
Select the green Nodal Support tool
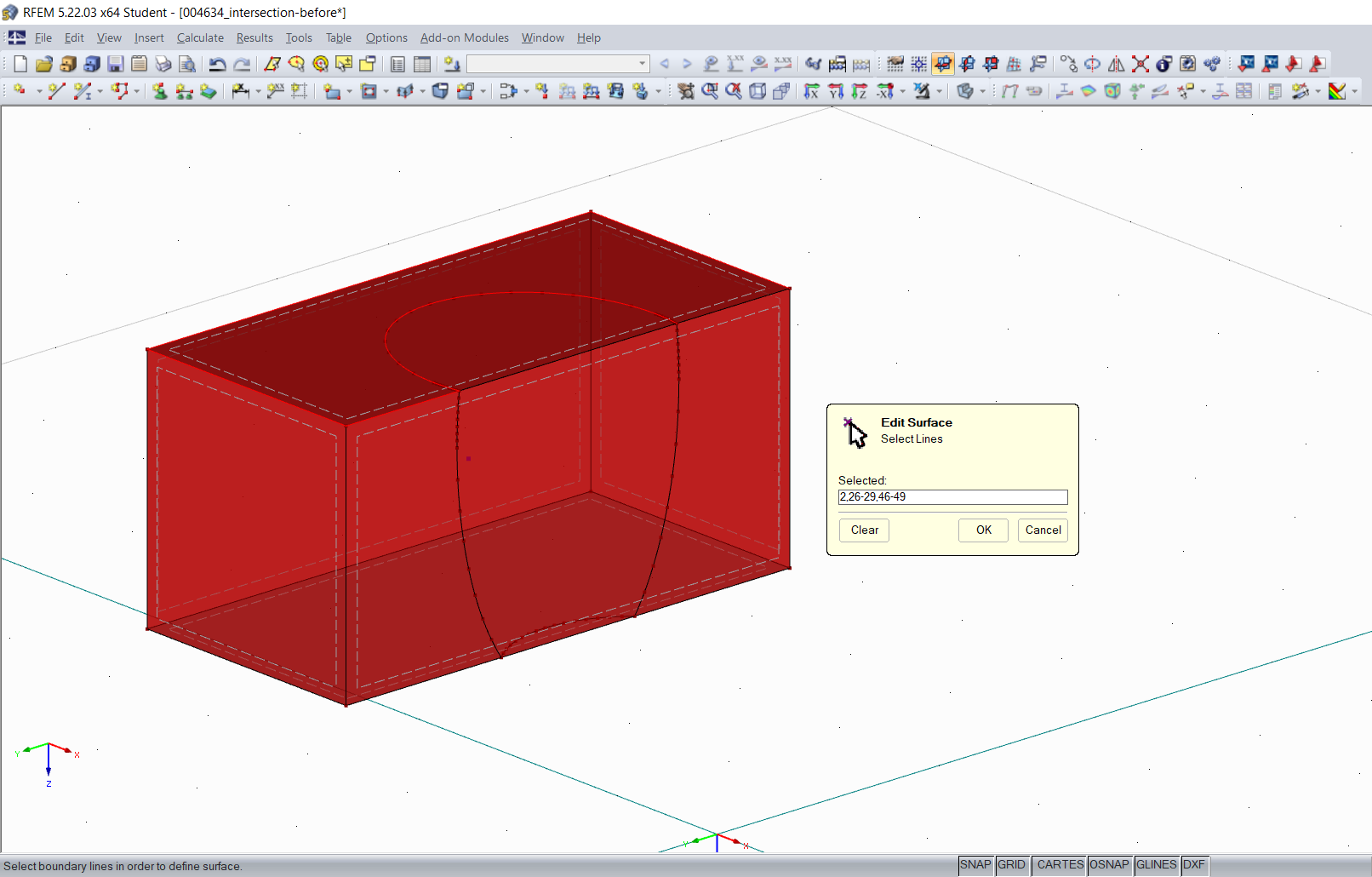click(160, 91)
